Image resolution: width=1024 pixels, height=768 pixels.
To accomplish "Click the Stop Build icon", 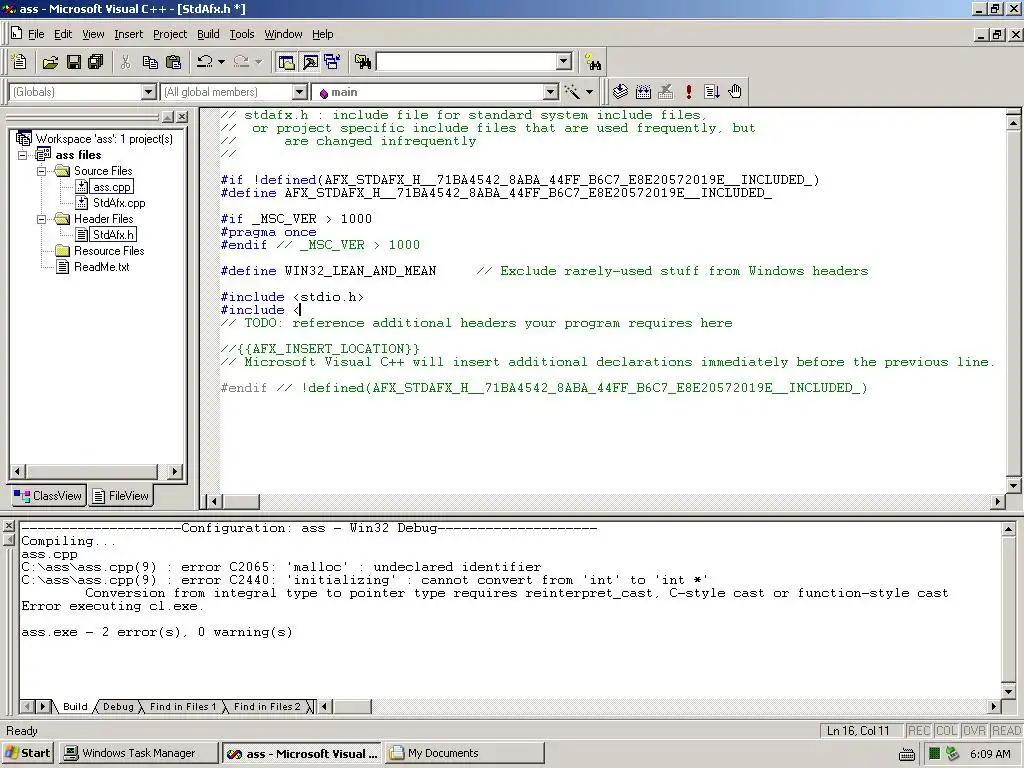I will [665, 92].
